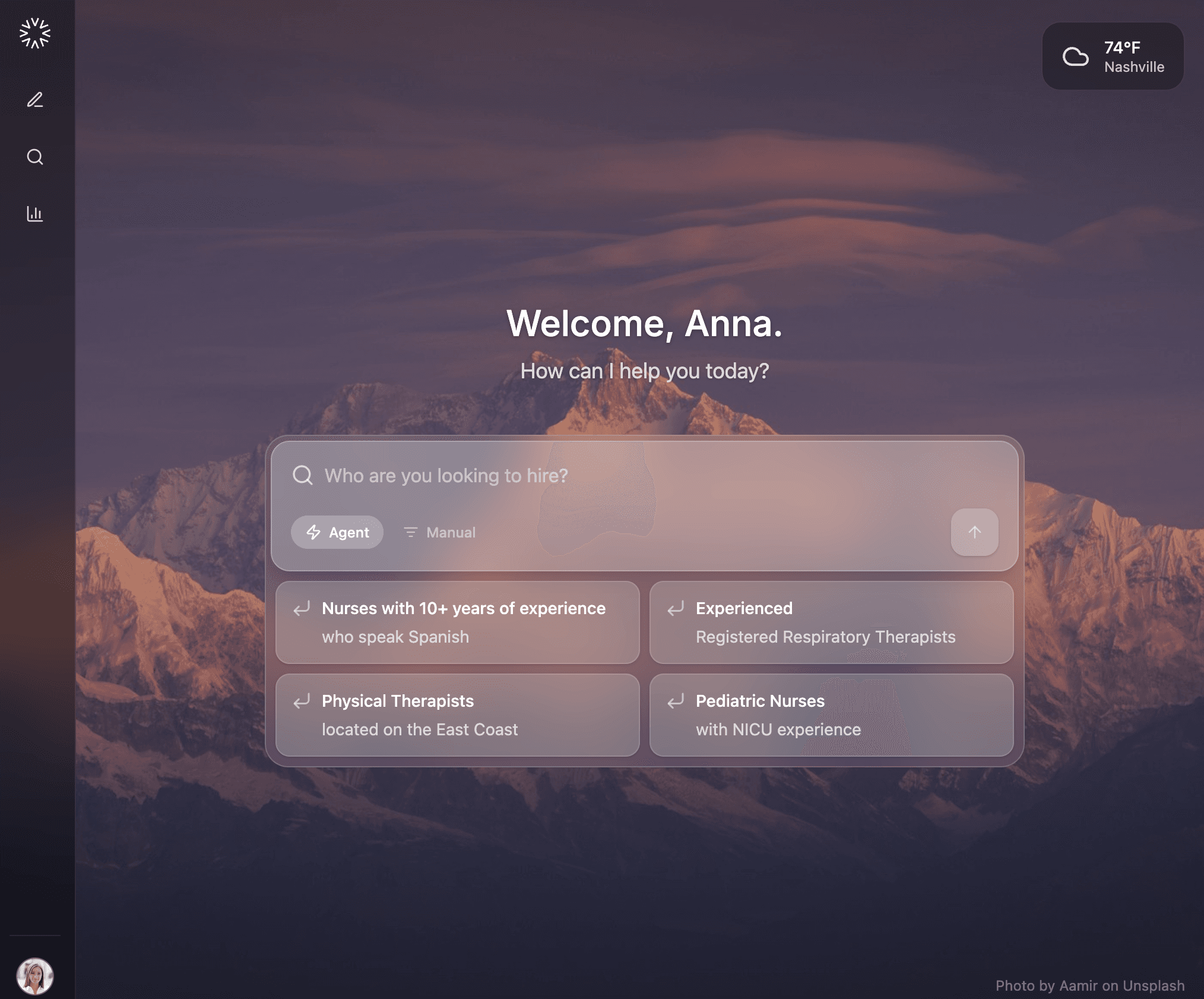Viewport: 1204px width, 999px height.
Task: Select the Physical Therapists East Coast suggestion
Action: [x=457, y=715]
